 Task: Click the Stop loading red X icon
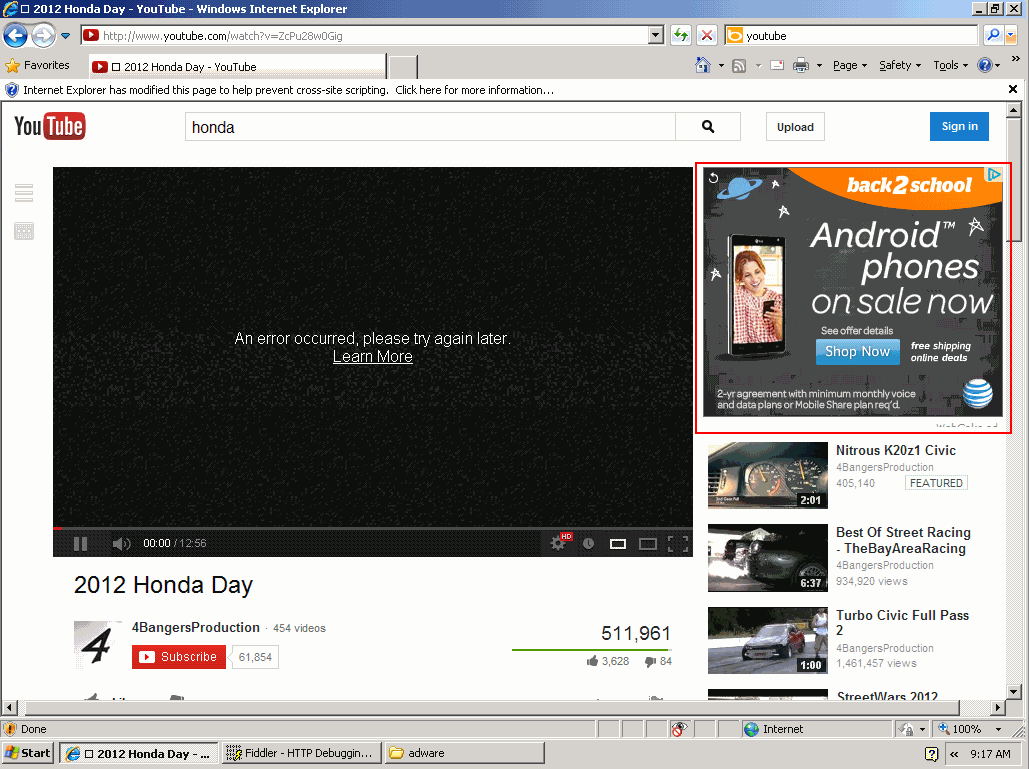pyautogui.click(x=707, y=35)
